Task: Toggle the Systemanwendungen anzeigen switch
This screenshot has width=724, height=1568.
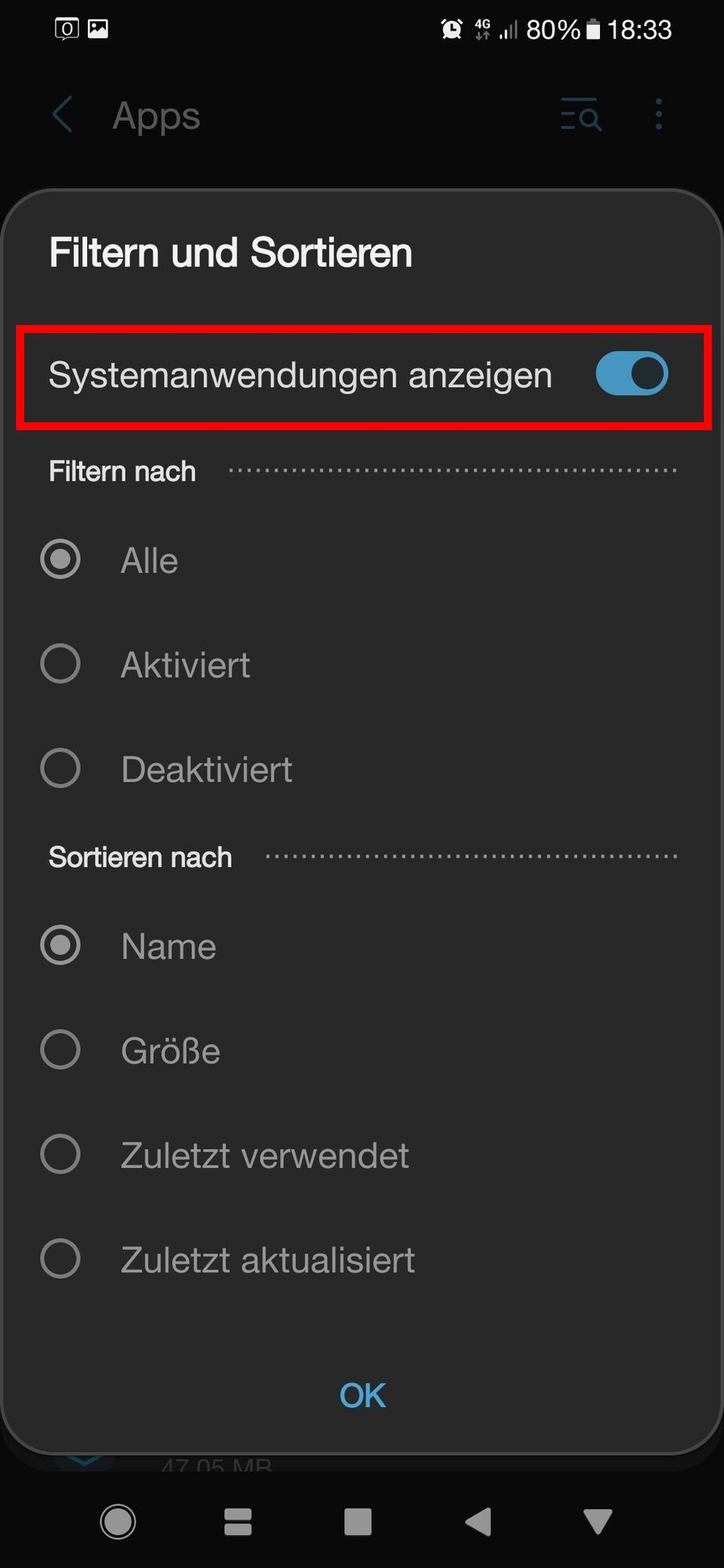Action: 631,374
